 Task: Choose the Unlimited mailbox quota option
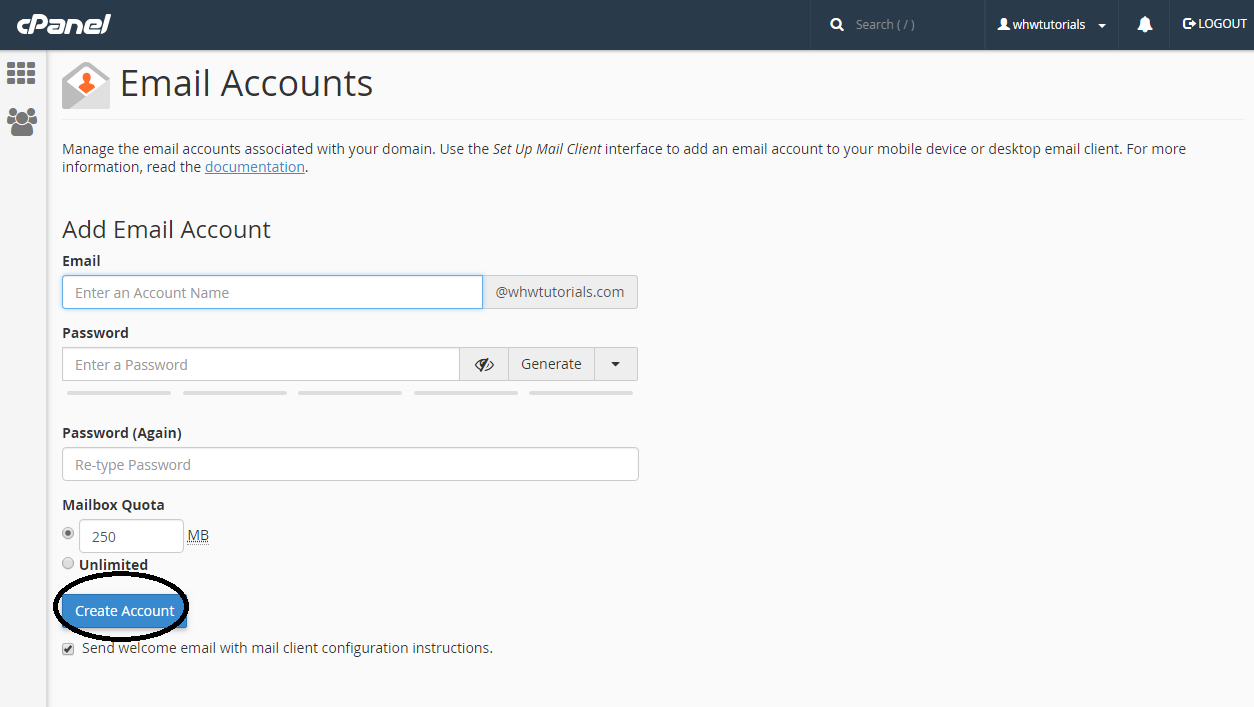[x=67, y=563]
